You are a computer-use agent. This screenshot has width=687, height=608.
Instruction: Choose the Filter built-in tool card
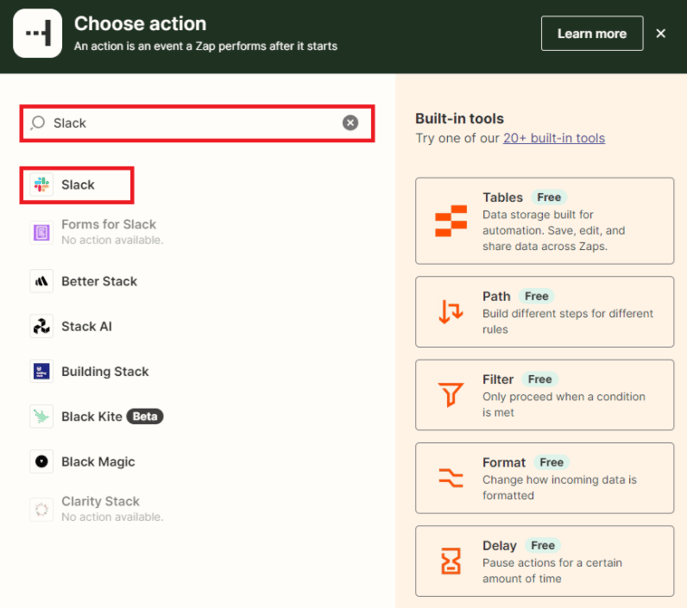click(545, 395)
